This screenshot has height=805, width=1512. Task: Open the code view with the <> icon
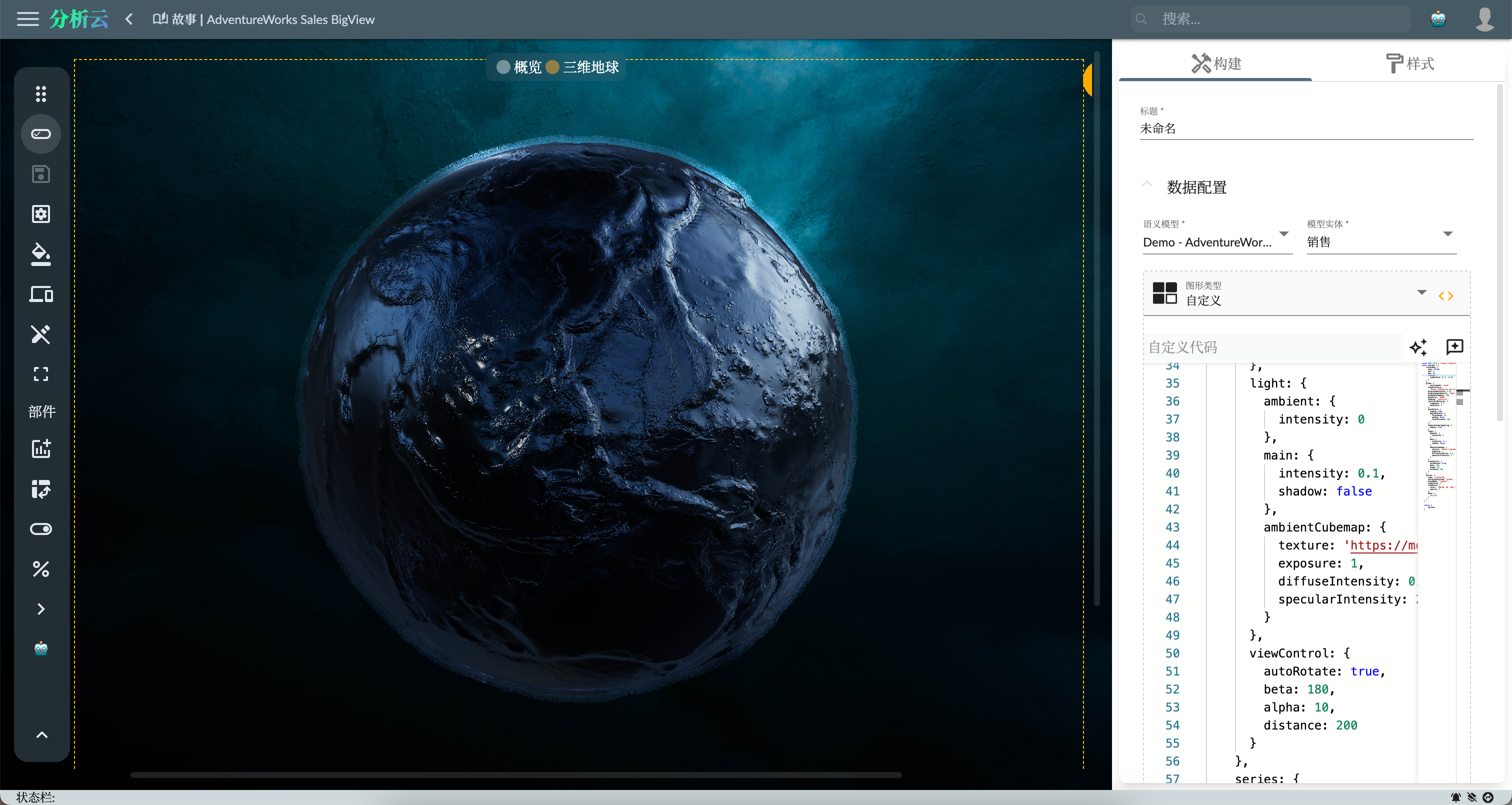(1446, 295)
